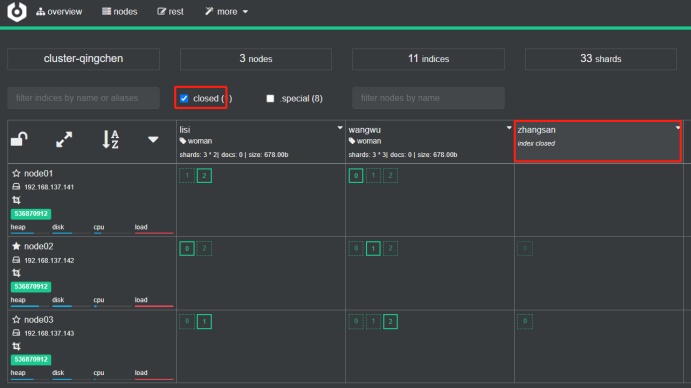The image size is (691, 388).
Task: Focus the filter indices by name field
Action: coord(83,98)
